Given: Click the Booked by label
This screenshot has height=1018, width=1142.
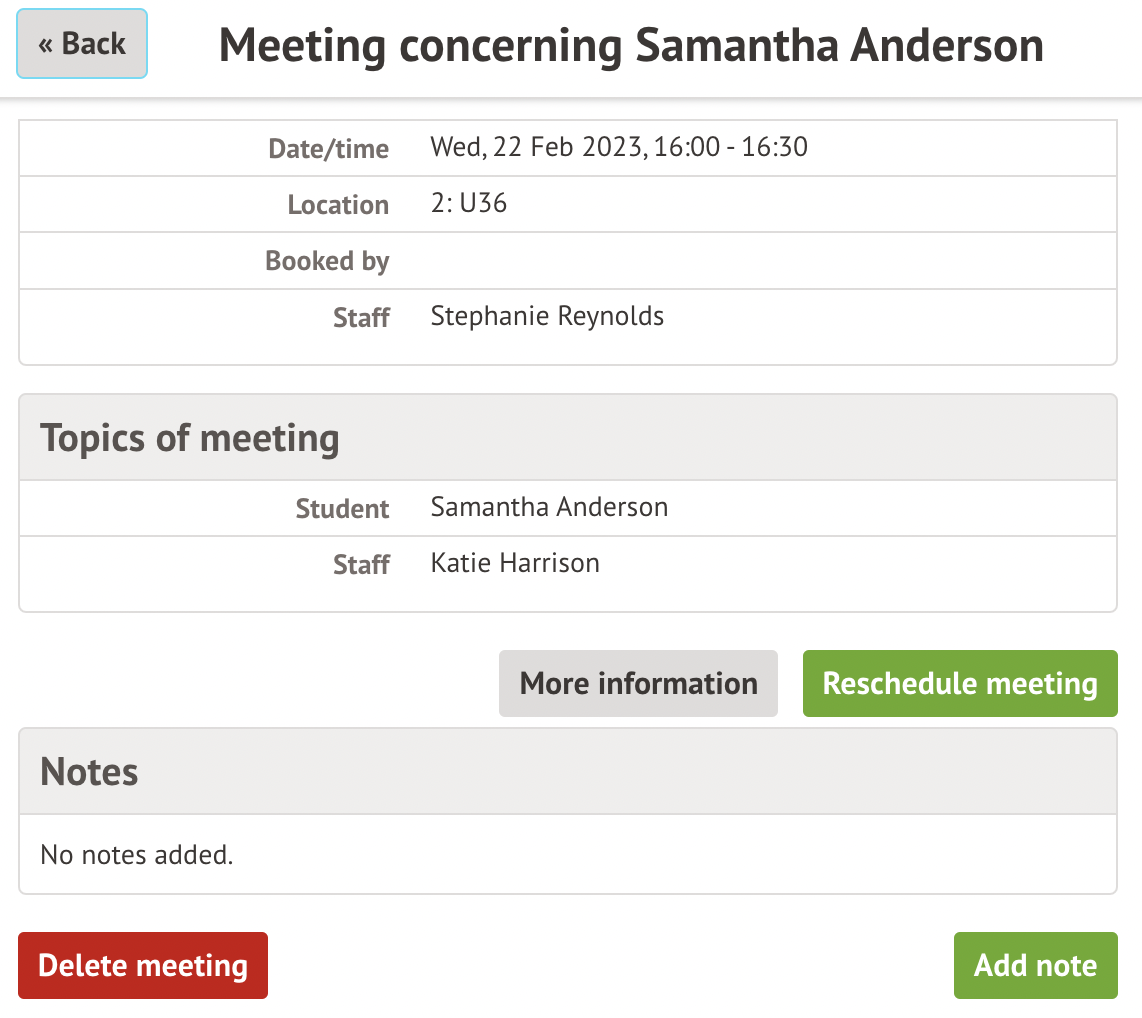Looking at the screenshot, I should pyautogui.click(x=327, y=261).
